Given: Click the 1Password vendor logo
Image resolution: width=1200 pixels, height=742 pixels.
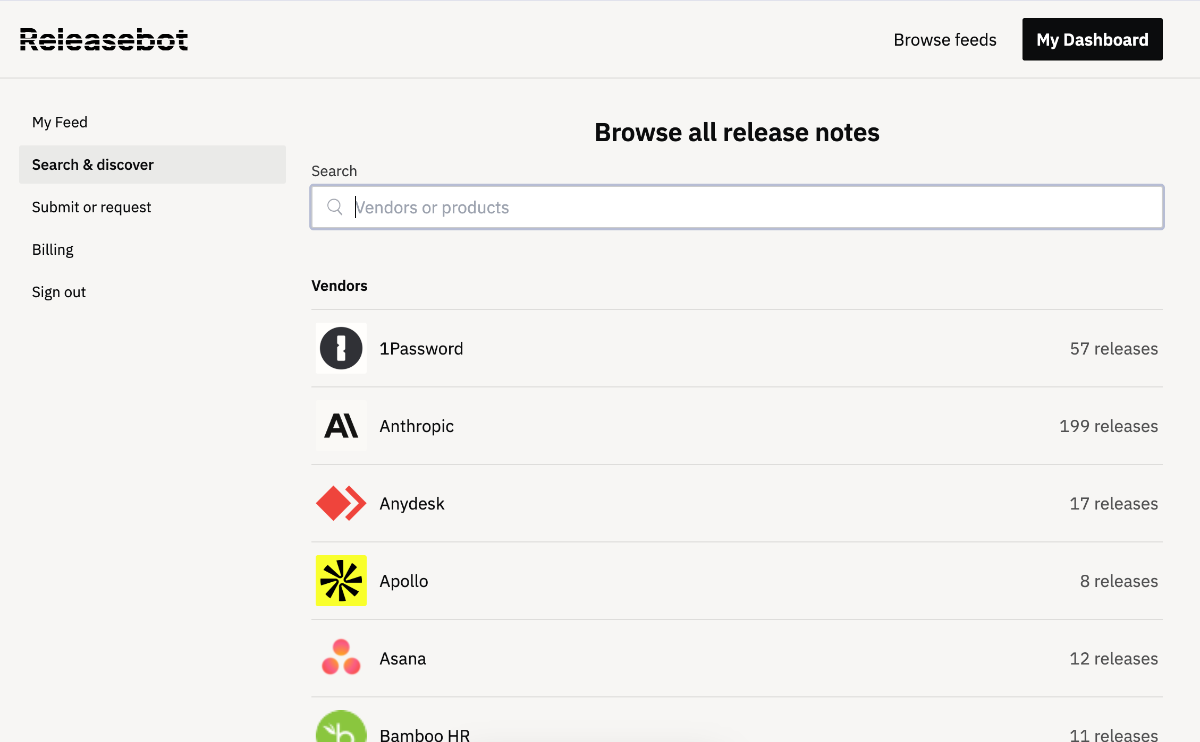Looking at the screenshot, I should 341,349.
